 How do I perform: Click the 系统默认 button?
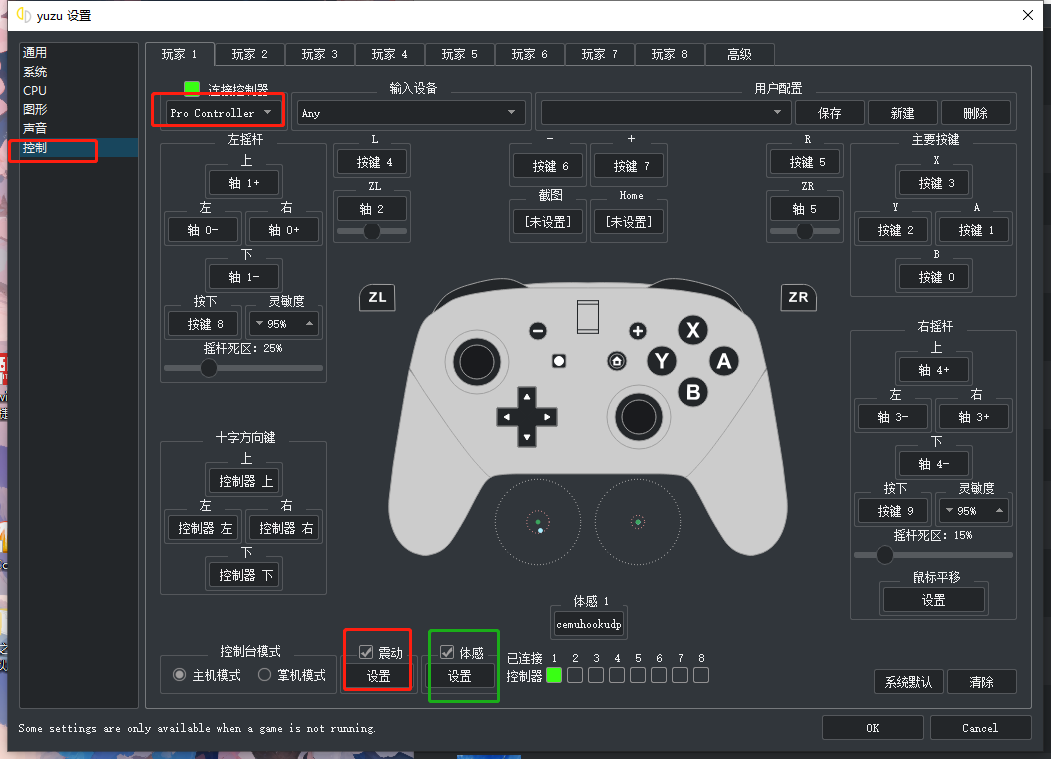908,681
